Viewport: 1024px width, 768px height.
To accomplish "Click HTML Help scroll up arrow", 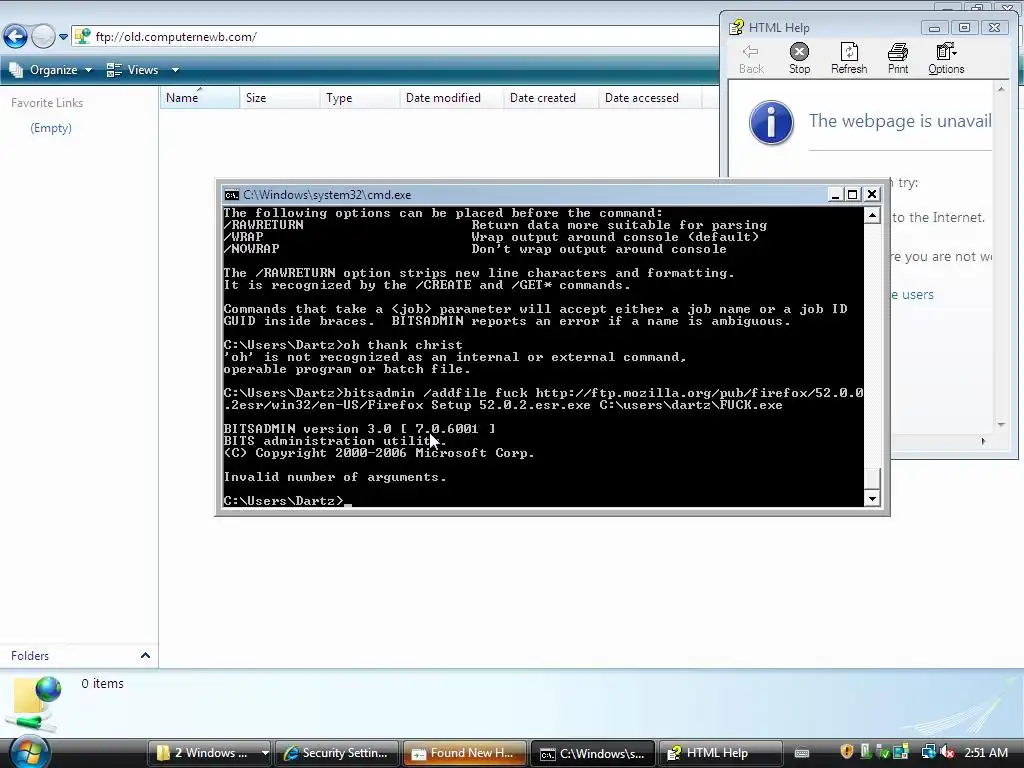I will 1001,89.
